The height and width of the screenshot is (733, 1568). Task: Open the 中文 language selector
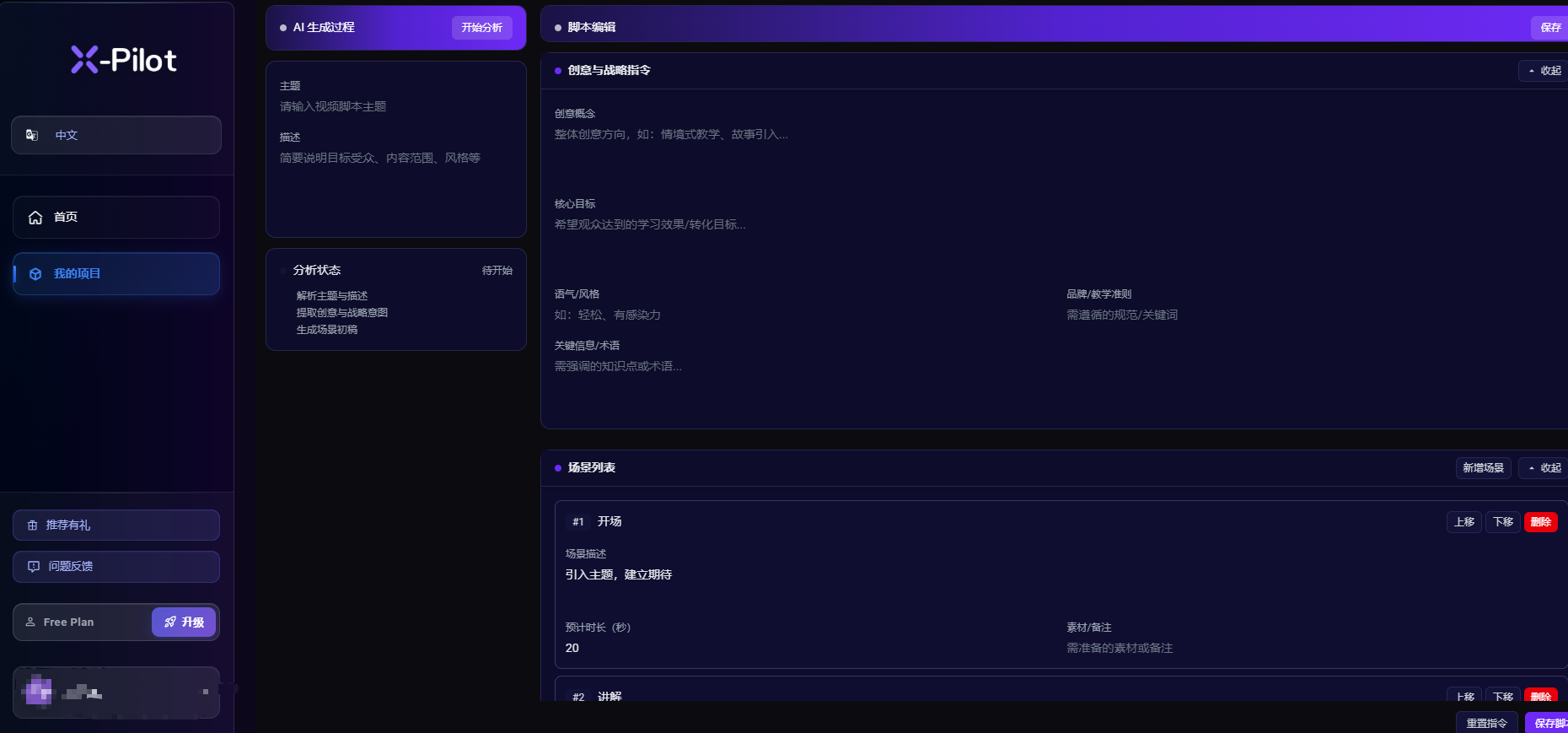point(116,135)
